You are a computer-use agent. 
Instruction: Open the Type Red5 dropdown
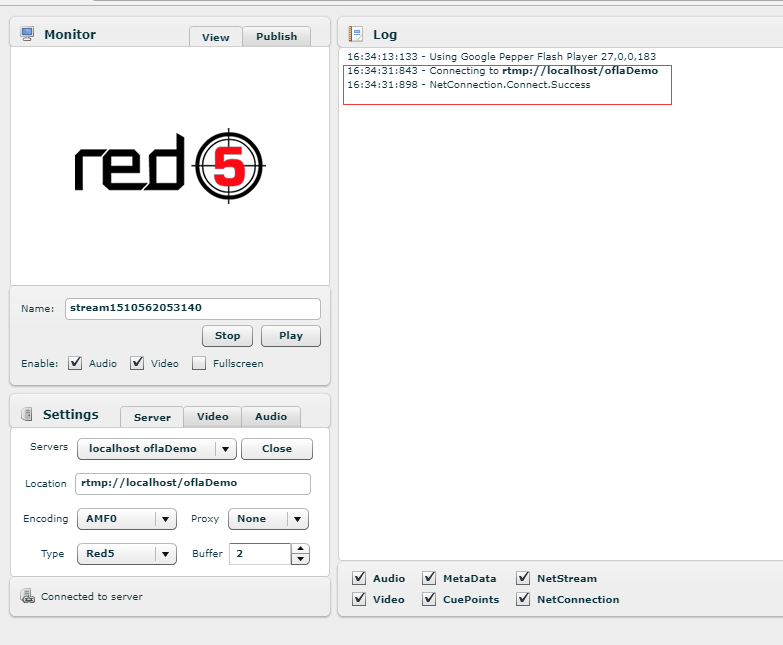pyautogui.click(x=127, y=554)
